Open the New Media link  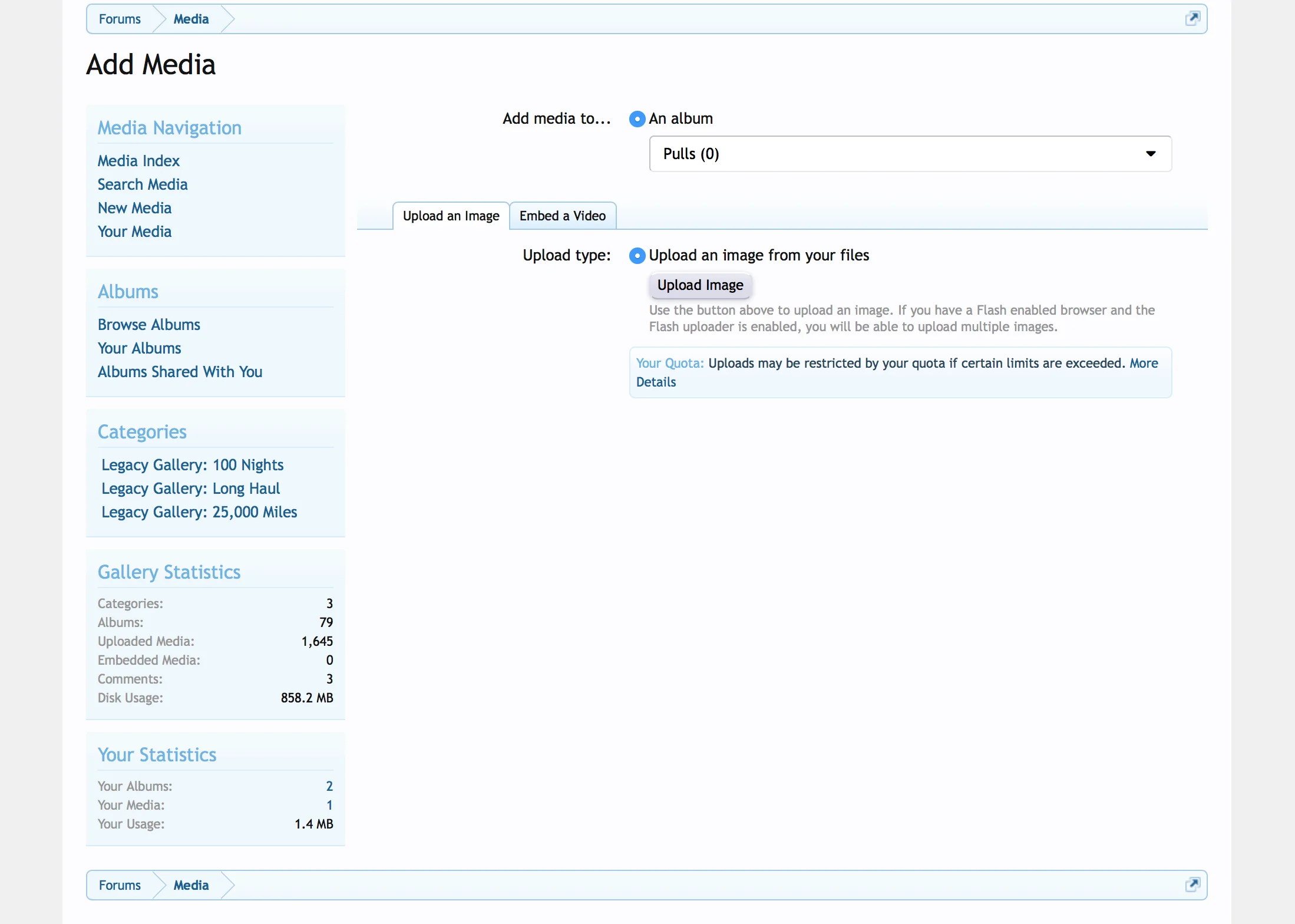(x=134, y=208)
